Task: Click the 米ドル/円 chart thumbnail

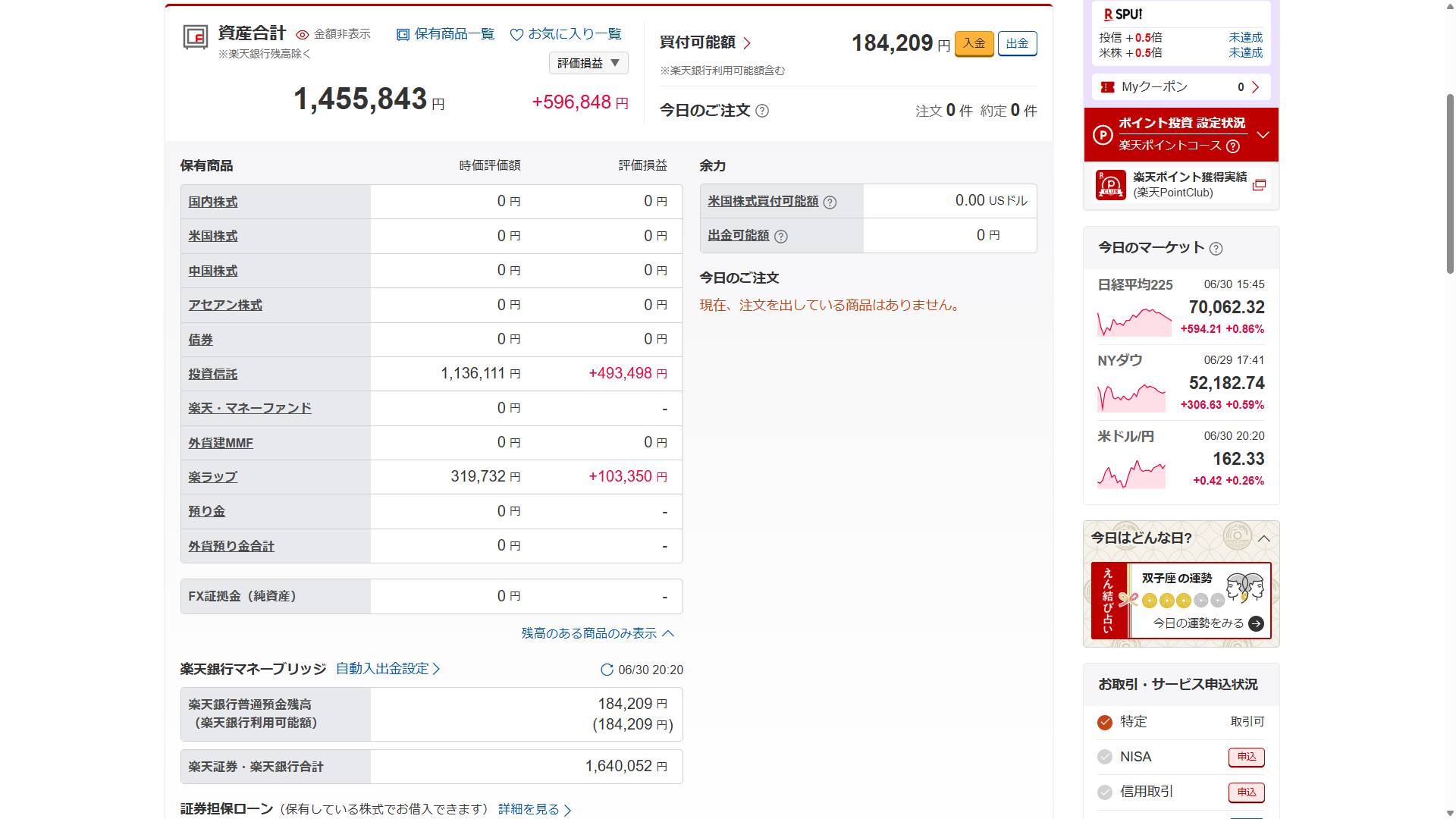Action: (x=1131, y=473)
